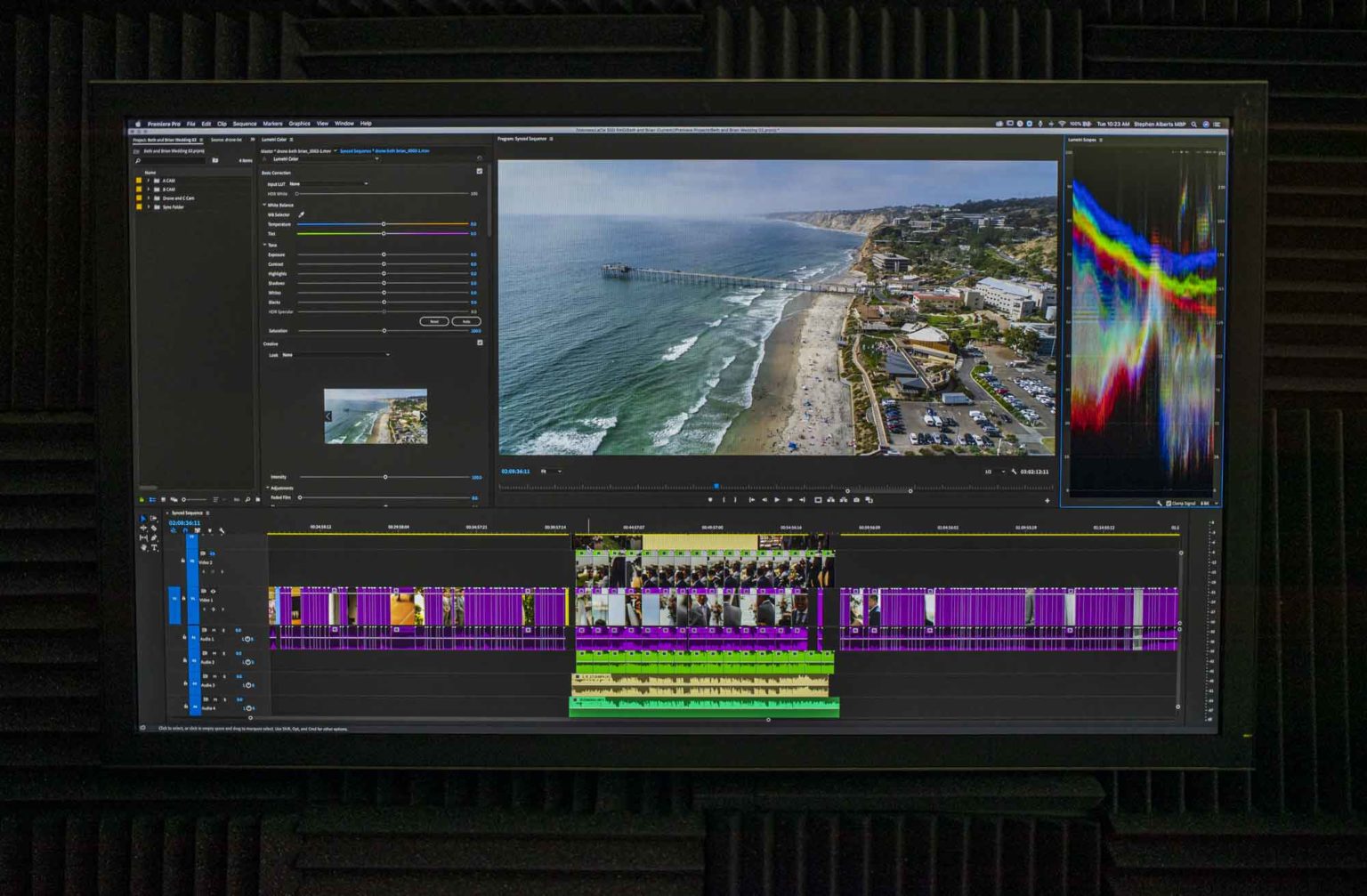Show the next Look preview arrow
The image size is (1367, 896).
pyautogui.click(x=423, y=416)
